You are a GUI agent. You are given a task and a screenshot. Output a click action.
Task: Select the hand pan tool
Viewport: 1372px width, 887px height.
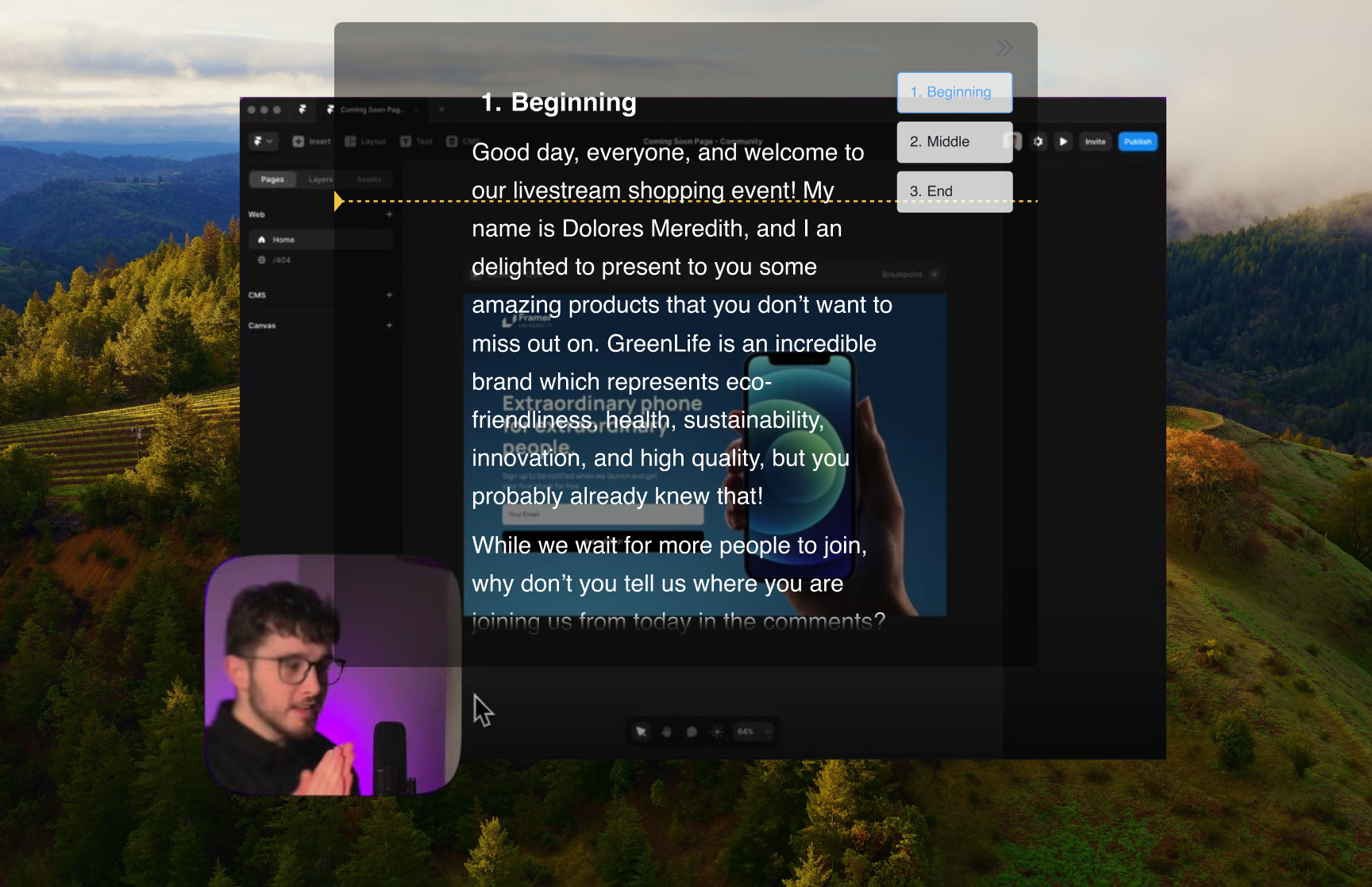(x=667, y=731)
